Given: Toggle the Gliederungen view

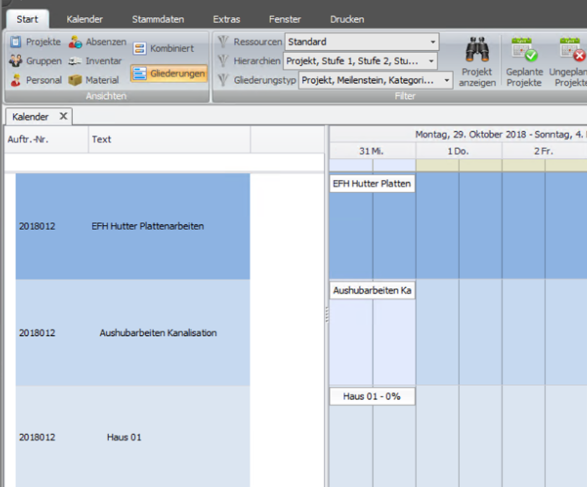Looking at the screenshot, I should click(x=169, y=73).
